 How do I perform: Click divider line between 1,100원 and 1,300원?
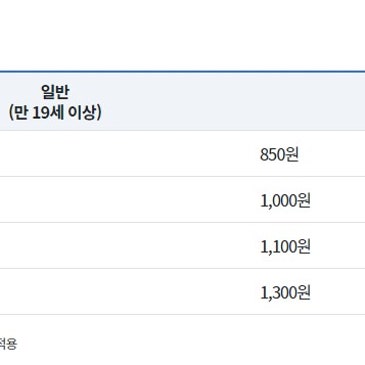tap(182, 269)
